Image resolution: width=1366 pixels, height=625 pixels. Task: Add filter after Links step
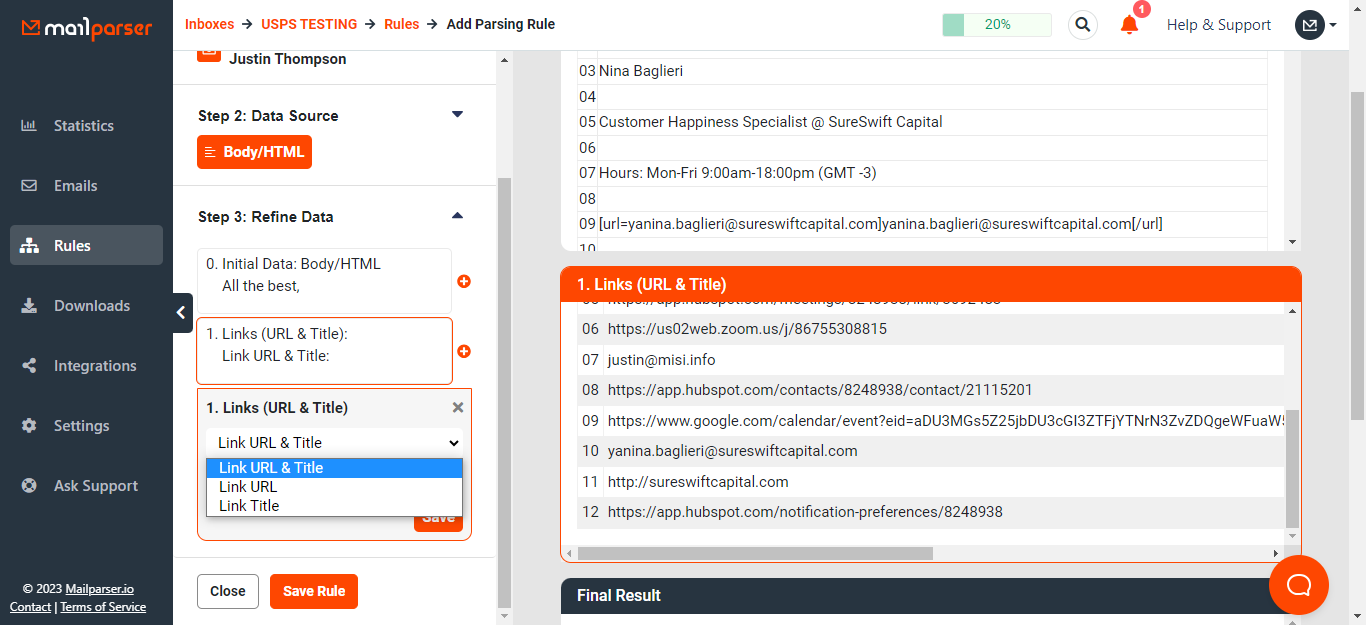[464, 352]
